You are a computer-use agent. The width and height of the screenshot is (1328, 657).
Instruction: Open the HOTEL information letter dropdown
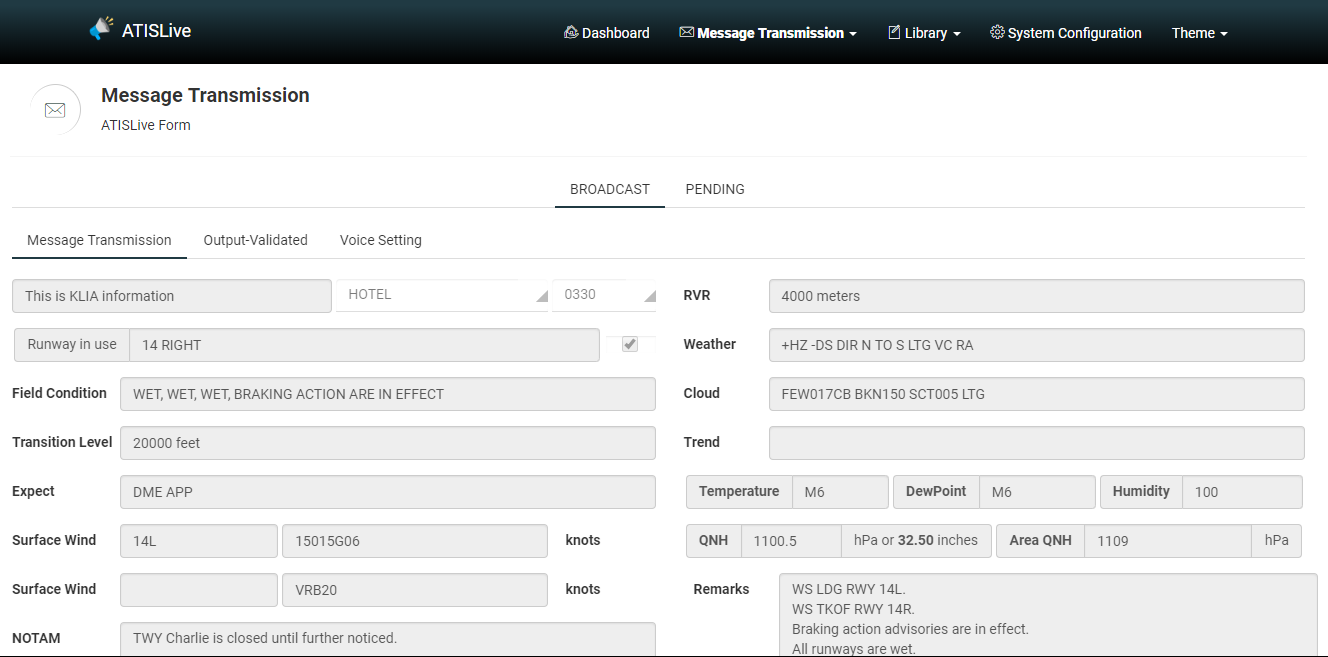pos(442,295)
